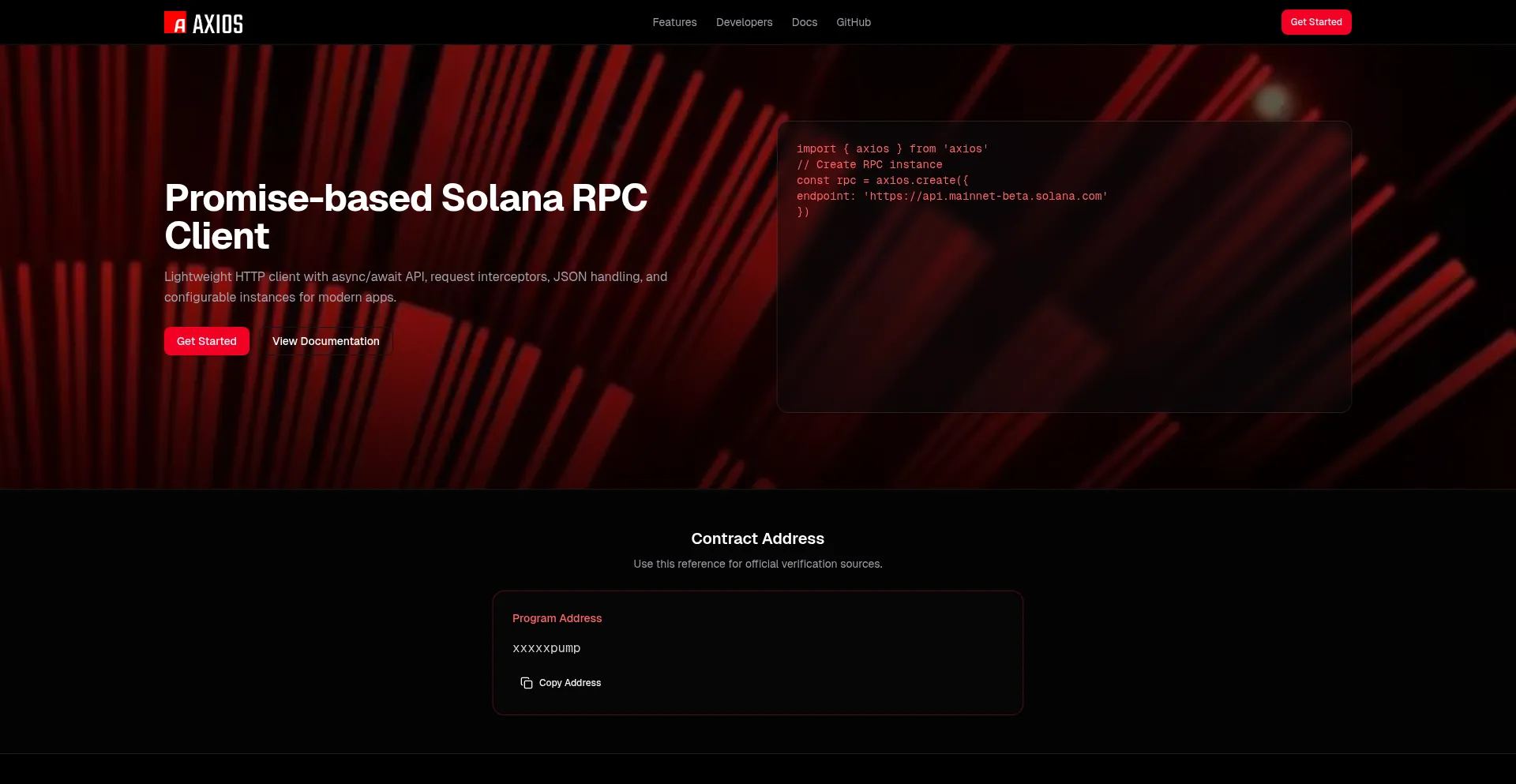
Task: Open Docs from the navigation bar
Action: (x=804, y=22)
